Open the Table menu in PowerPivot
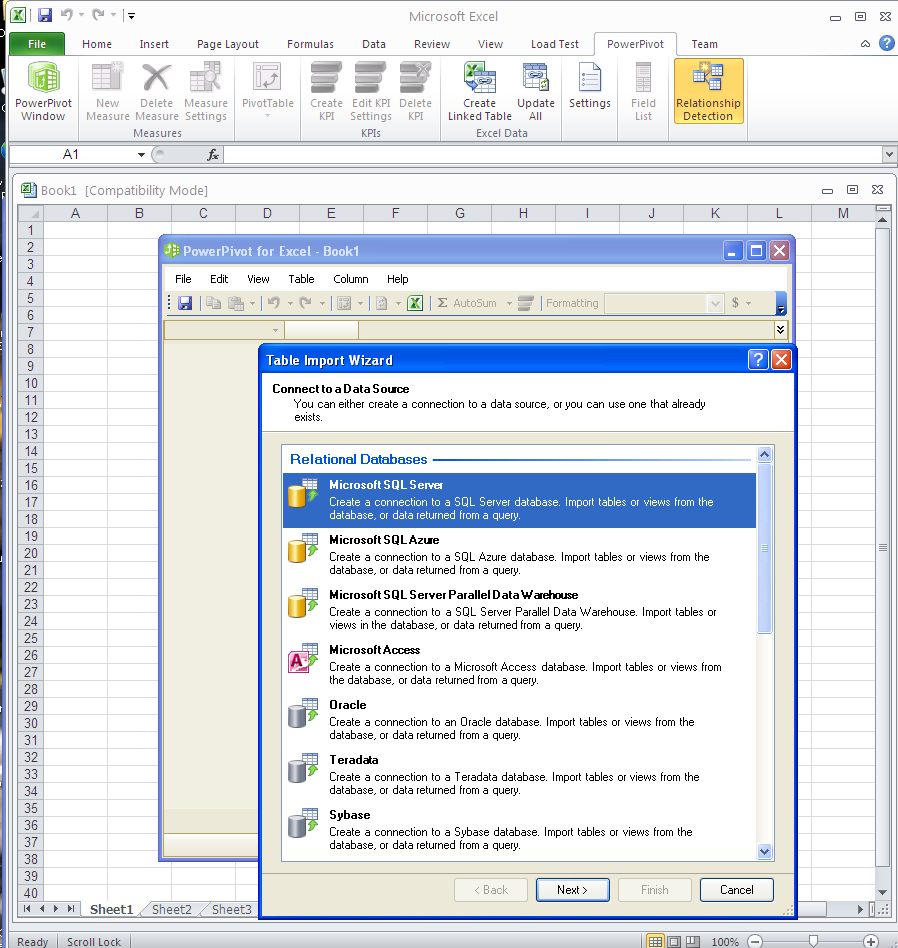This screenshot has height=948, width=898. [301, 279]
